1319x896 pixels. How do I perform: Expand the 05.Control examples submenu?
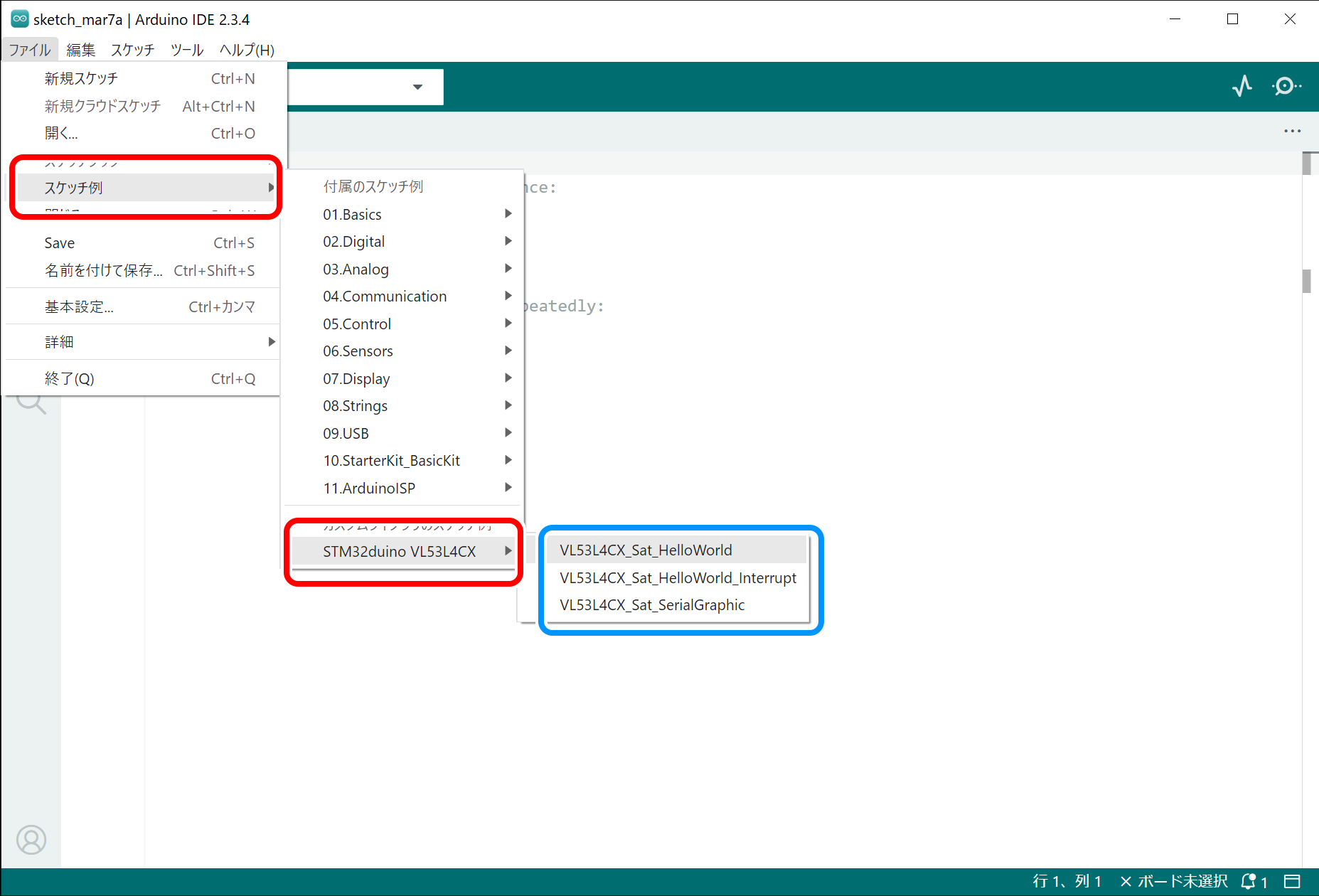click(404, 324)
